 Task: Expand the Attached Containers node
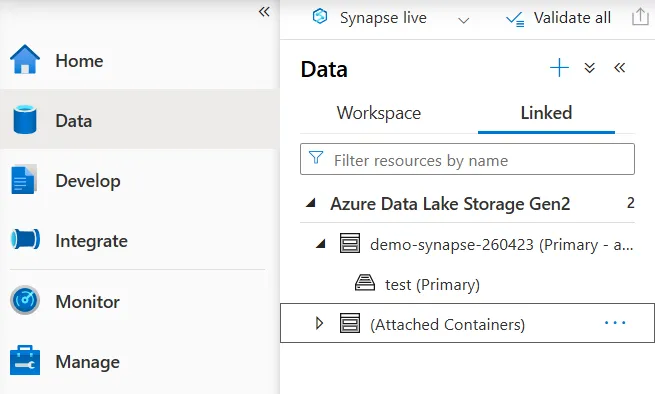pyautogui.click(x=320, y=323)
